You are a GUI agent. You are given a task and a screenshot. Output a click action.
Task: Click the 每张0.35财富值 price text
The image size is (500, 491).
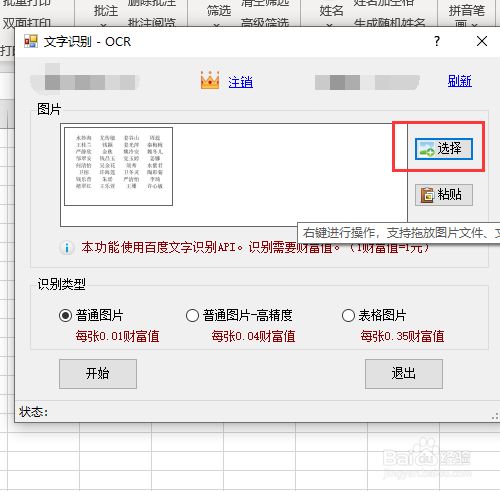[402, 336]
